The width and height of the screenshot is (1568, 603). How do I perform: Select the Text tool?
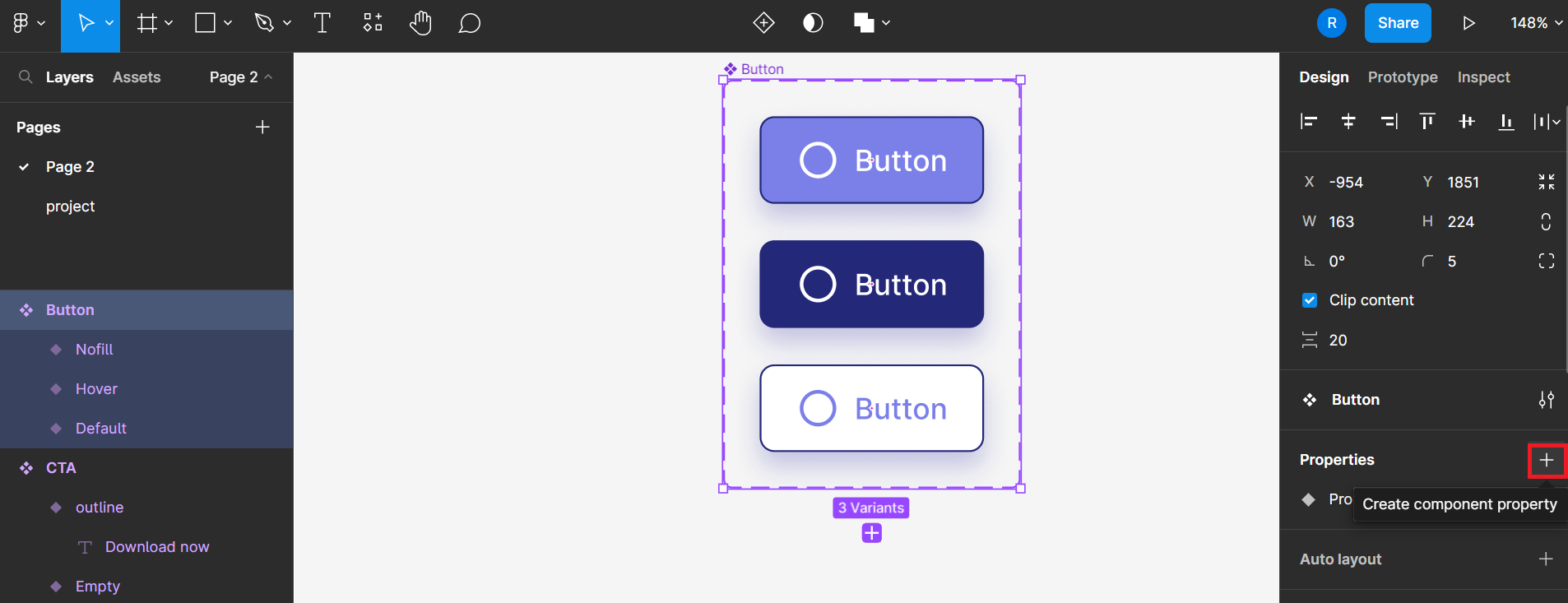[x=322, y=23]
